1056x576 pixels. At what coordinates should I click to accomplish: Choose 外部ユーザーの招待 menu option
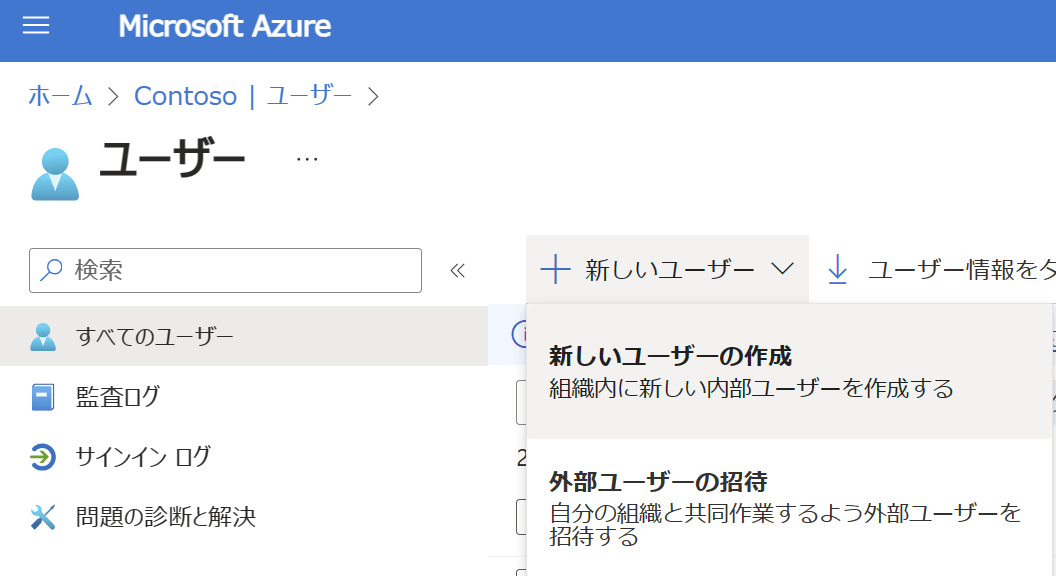789,509
